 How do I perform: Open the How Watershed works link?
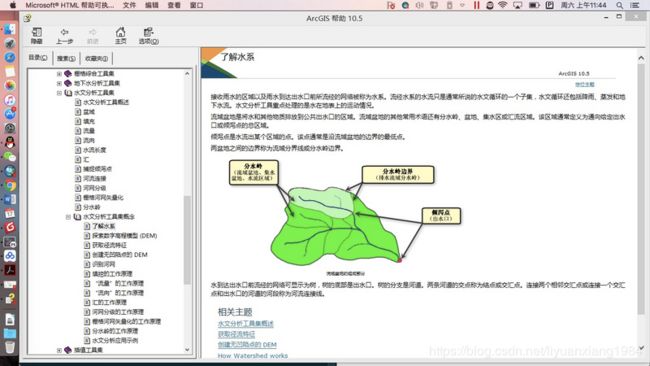(252, 356)
